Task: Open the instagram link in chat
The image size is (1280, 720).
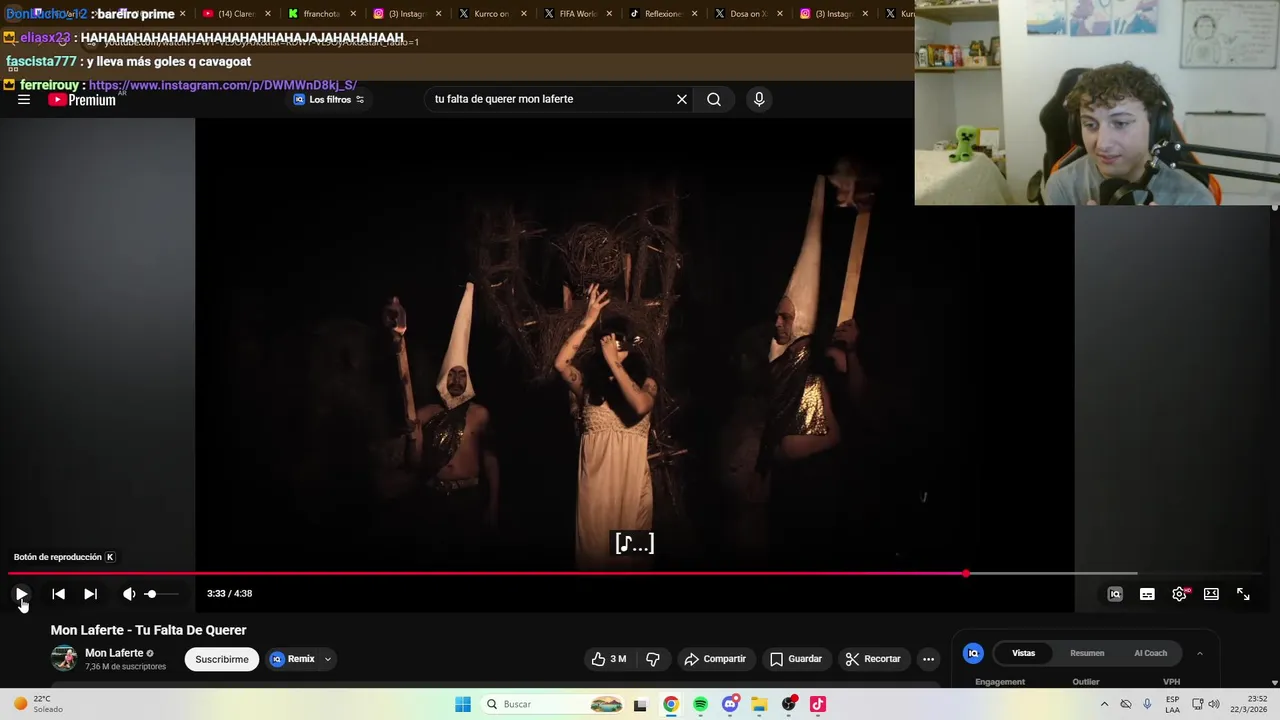Action: pyautogui.click(x=222, y=85)
